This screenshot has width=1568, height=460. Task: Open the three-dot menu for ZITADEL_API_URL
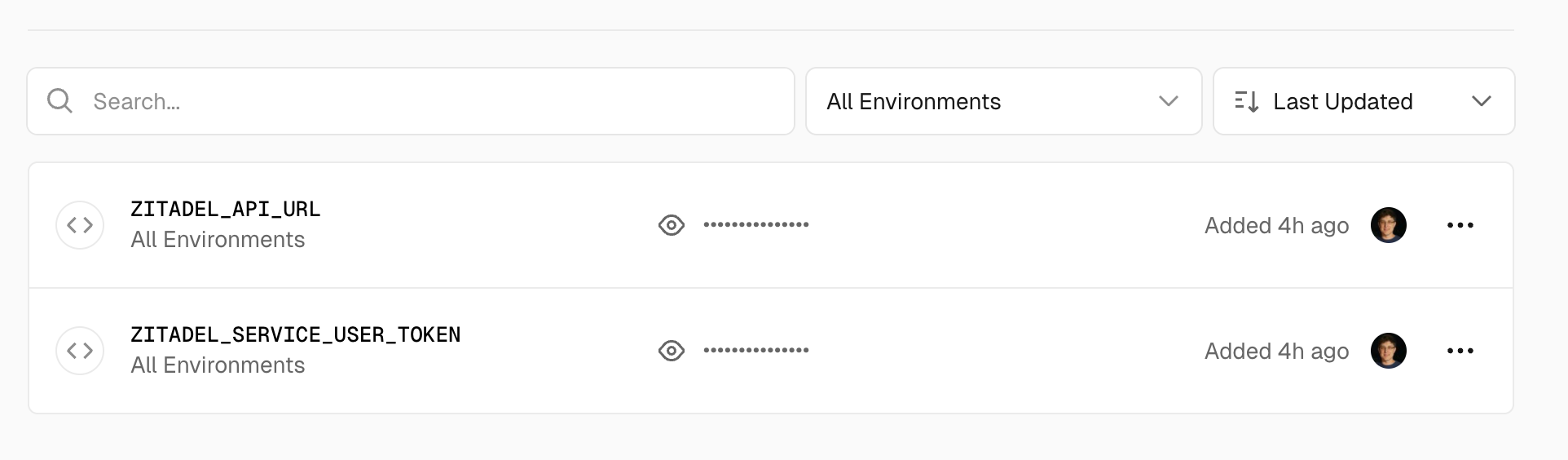click(1460, 225)
